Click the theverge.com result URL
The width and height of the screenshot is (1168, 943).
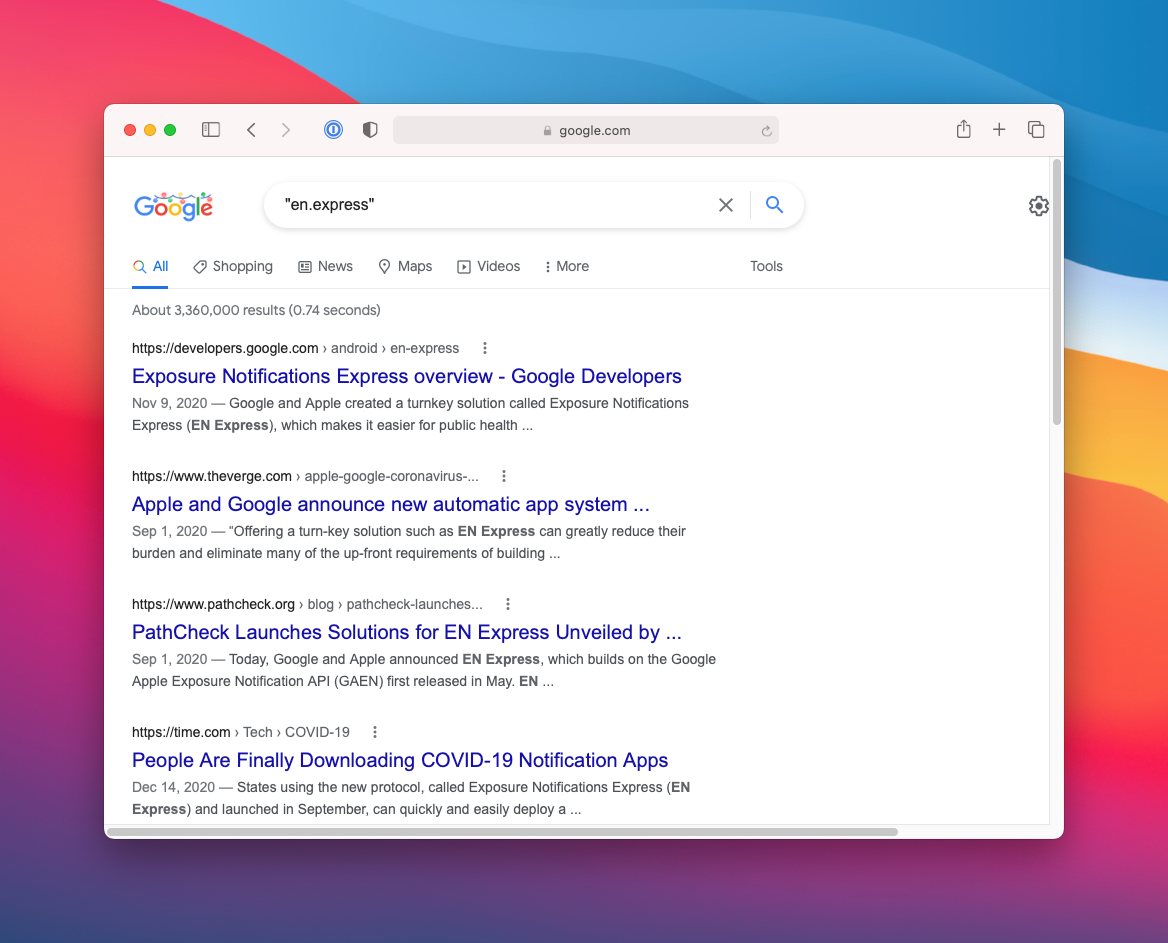pyautogui.click(x=305, y=476)
